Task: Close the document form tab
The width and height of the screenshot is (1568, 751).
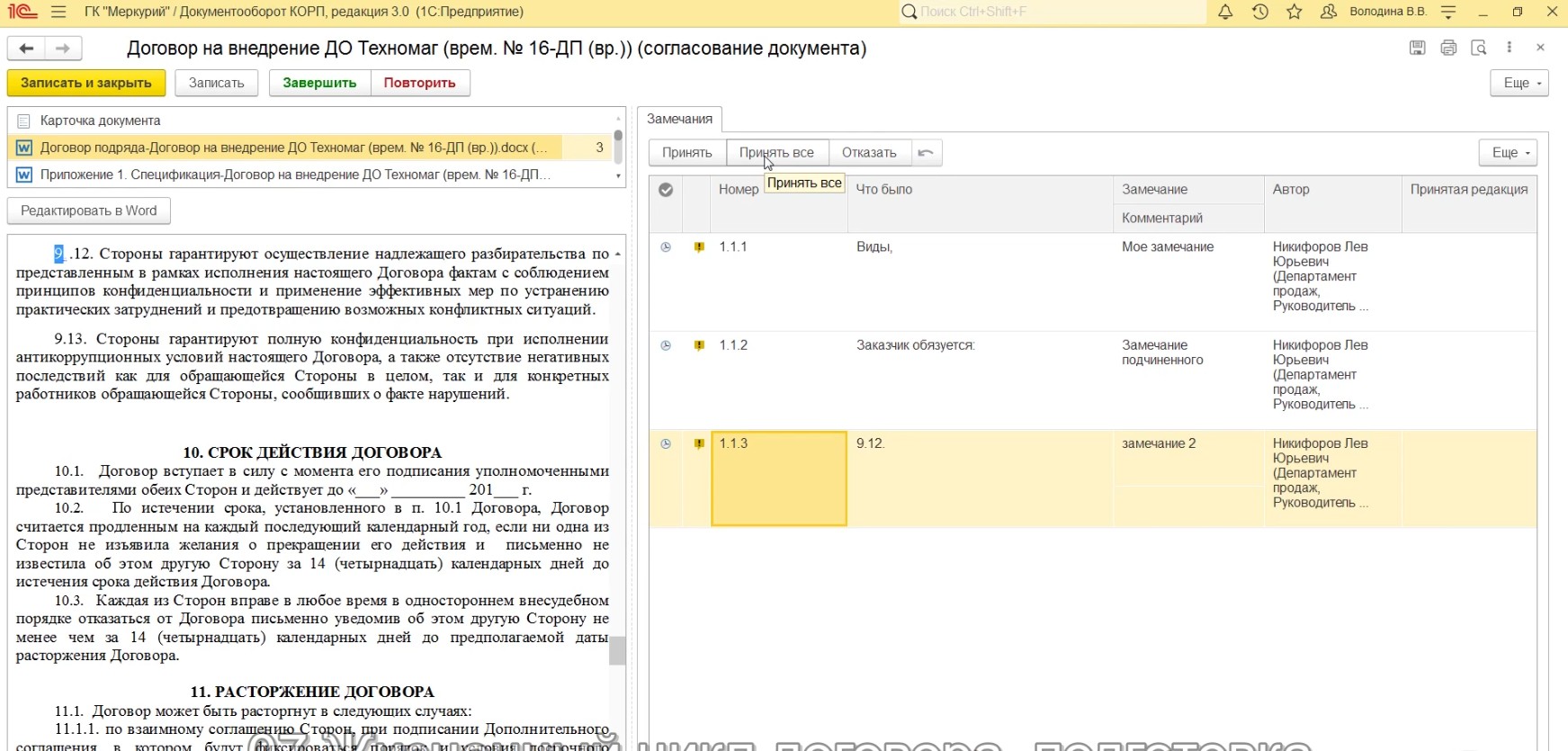Action: point(1540,48)
